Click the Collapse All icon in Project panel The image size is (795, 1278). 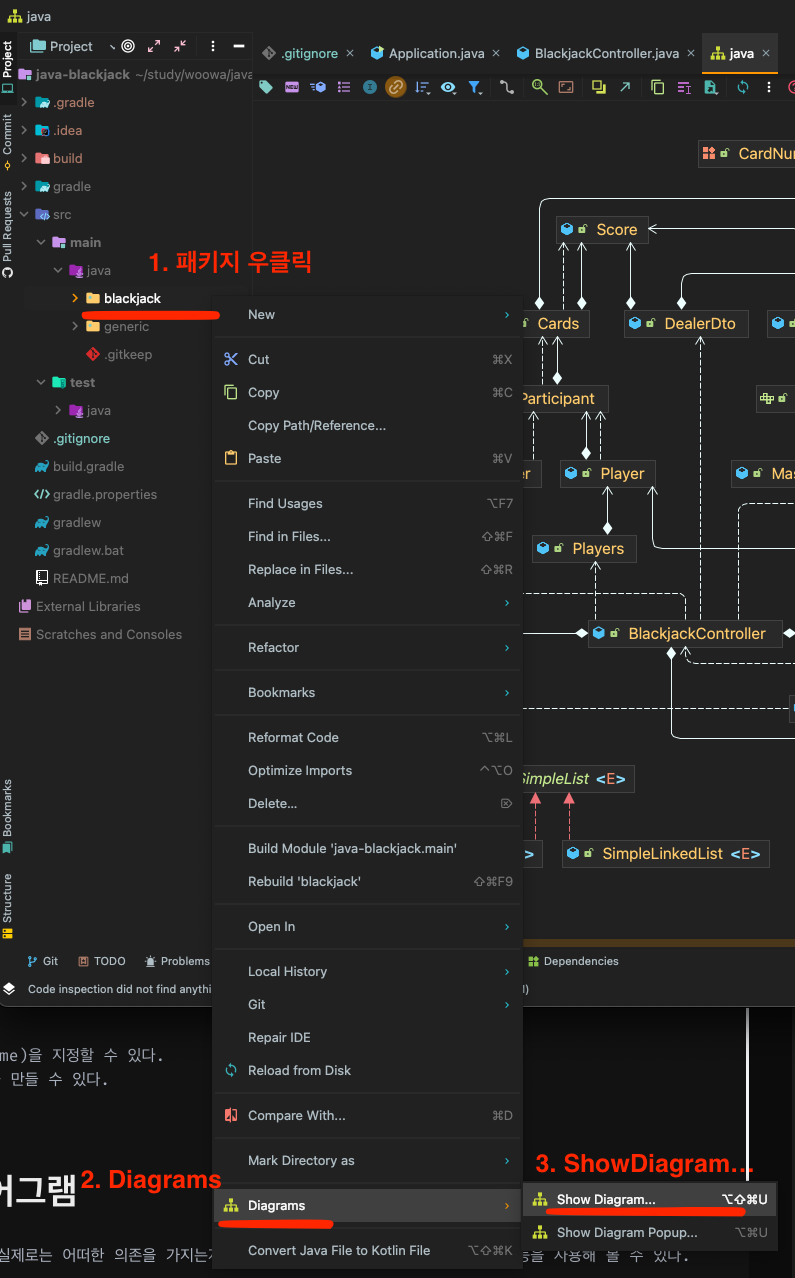(180, 46)
